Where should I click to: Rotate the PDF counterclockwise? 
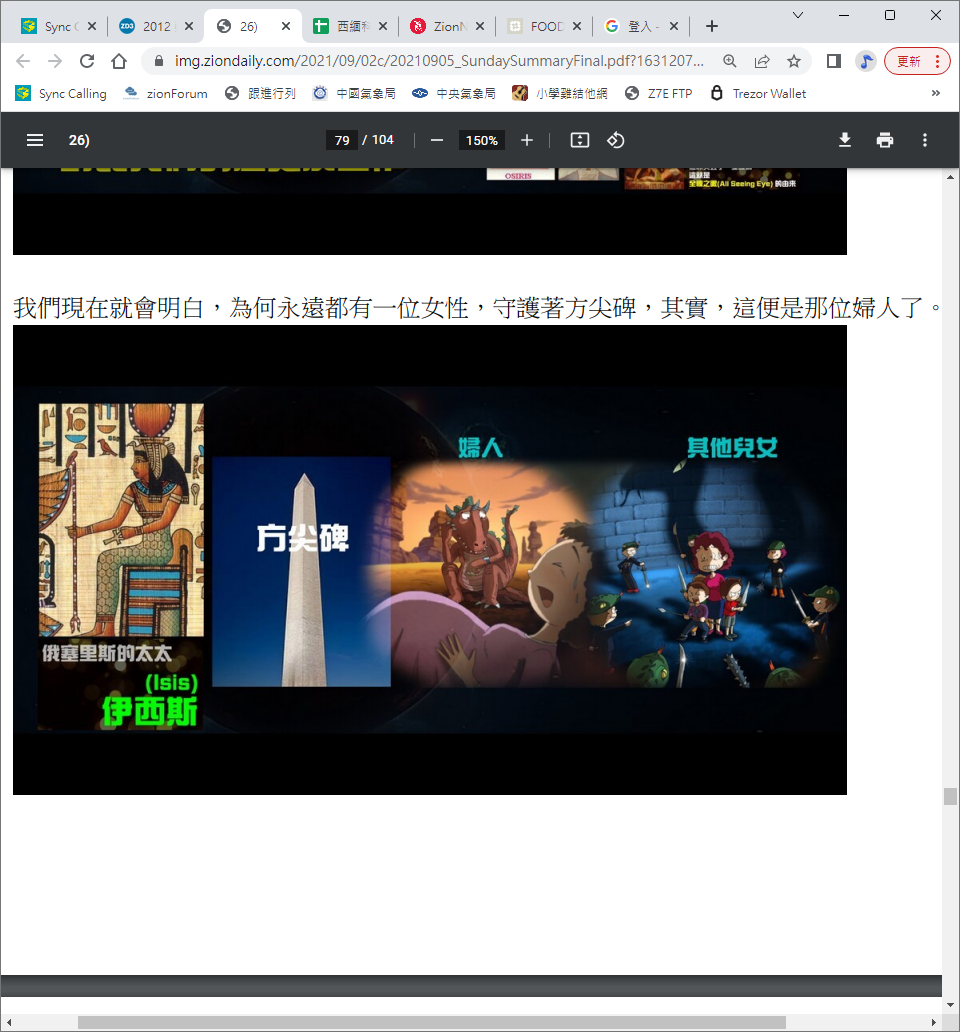click(x=616, y=140)
